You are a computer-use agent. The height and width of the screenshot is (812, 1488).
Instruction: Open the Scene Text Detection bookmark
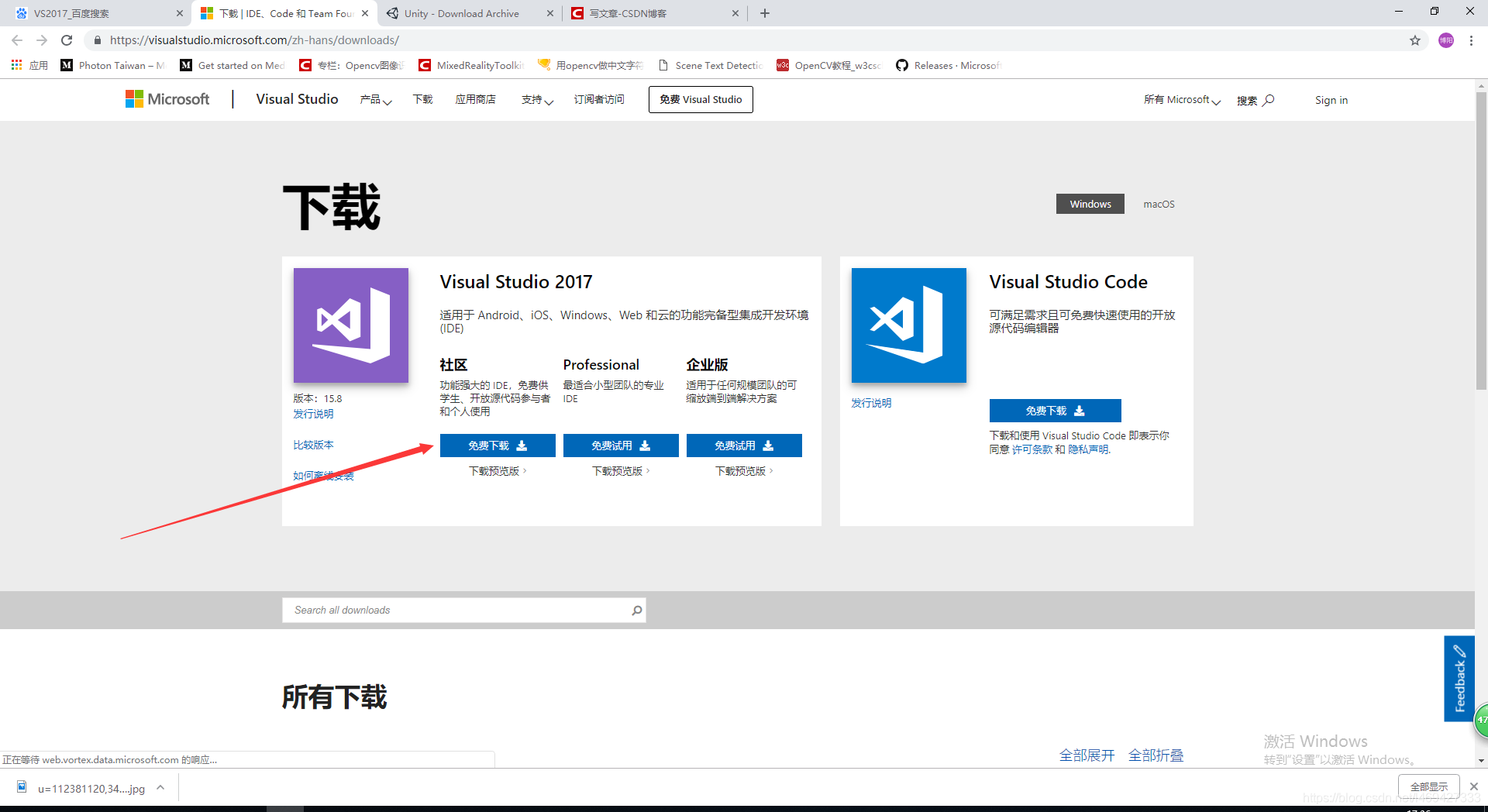(x=710, y=65)
